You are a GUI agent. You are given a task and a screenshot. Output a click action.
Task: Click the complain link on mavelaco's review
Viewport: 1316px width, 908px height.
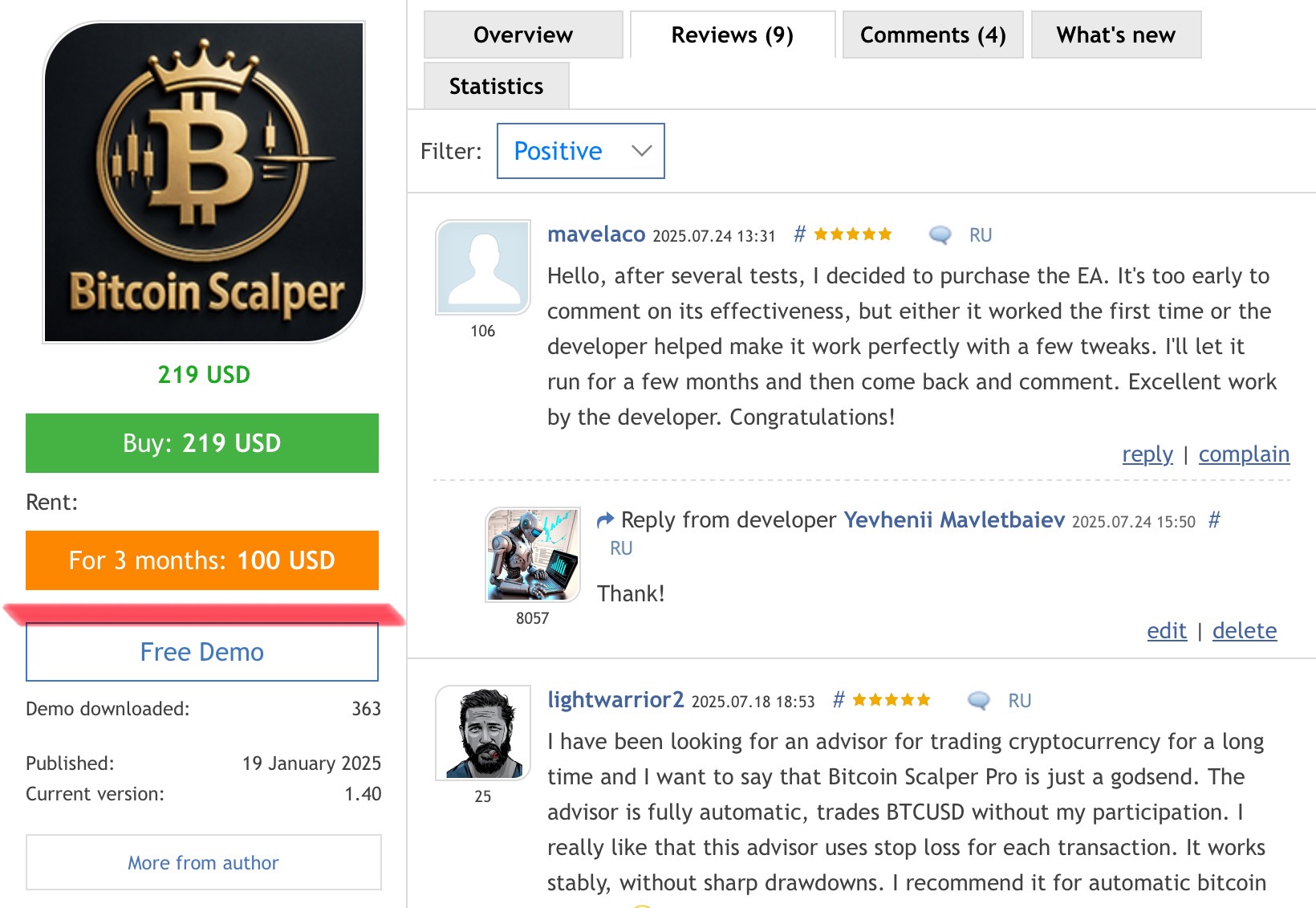coord(1244,454)
